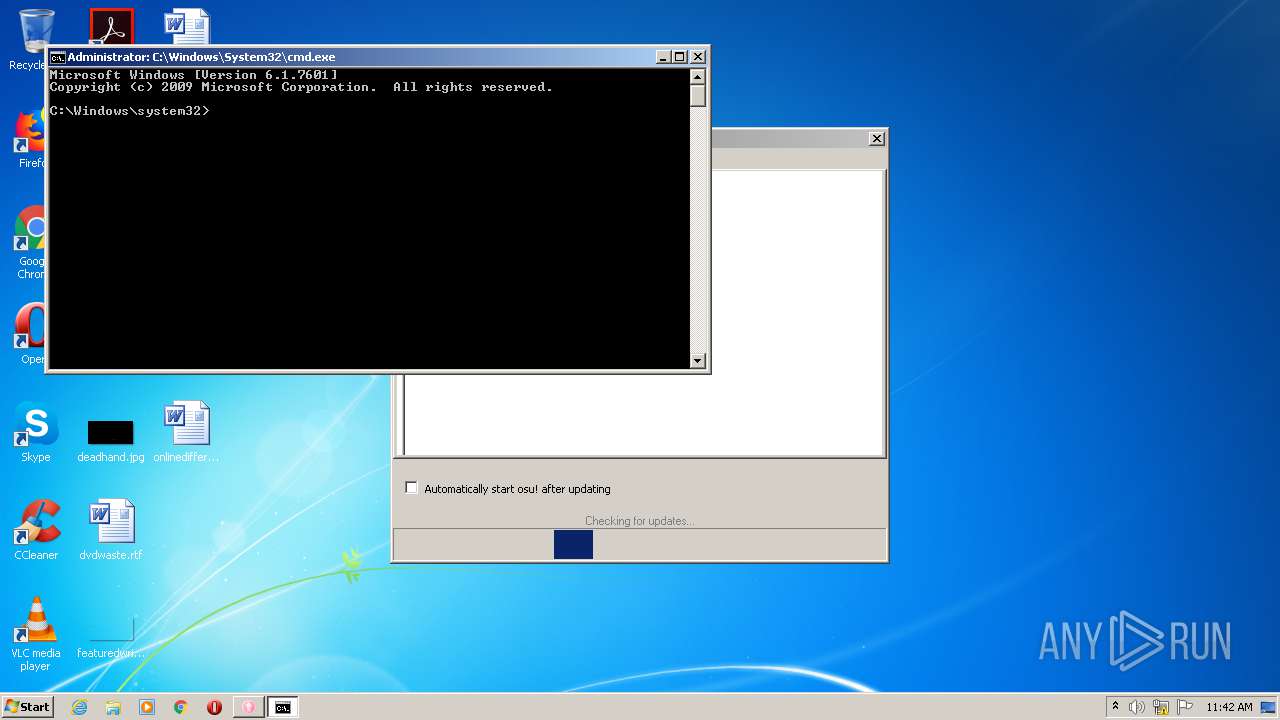Show hidden system tray icons

(x=1116, y=707)
